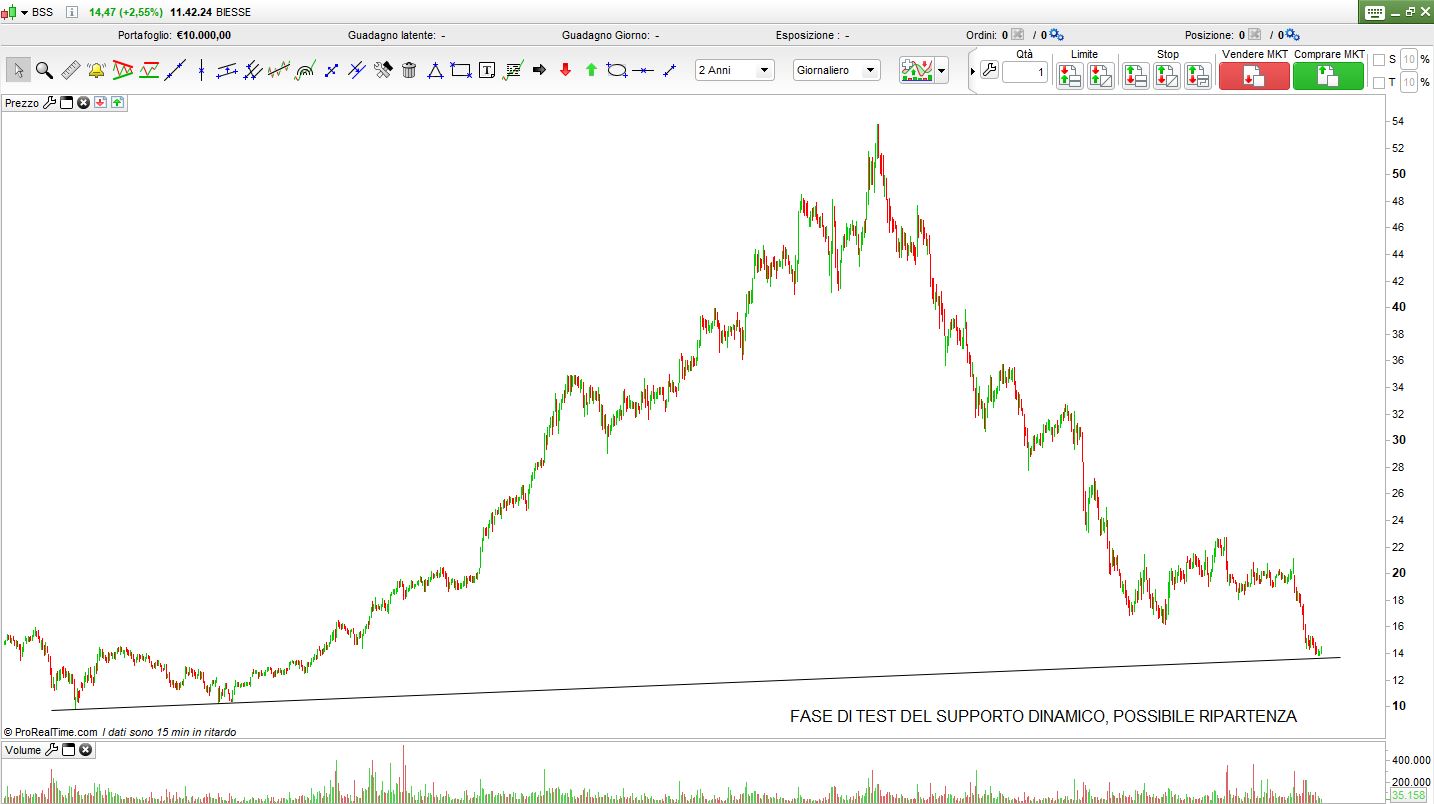Click the 35.158 volume value
Screen dimensions: 1434x804
click(1408, 795)
